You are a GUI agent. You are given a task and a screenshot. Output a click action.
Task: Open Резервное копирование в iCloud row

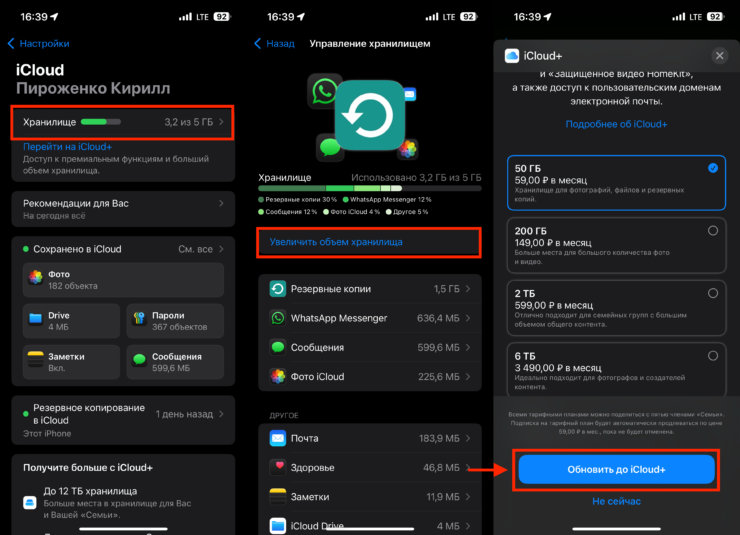pyautogui.click(x=123, y=420)
